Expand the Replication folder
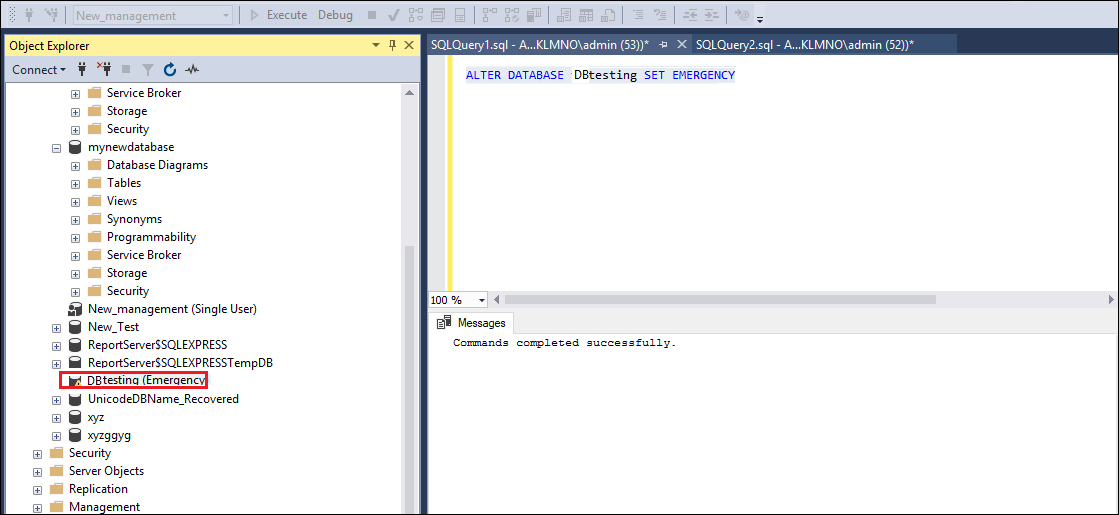The image size is (1119, 515). point(38,489)
